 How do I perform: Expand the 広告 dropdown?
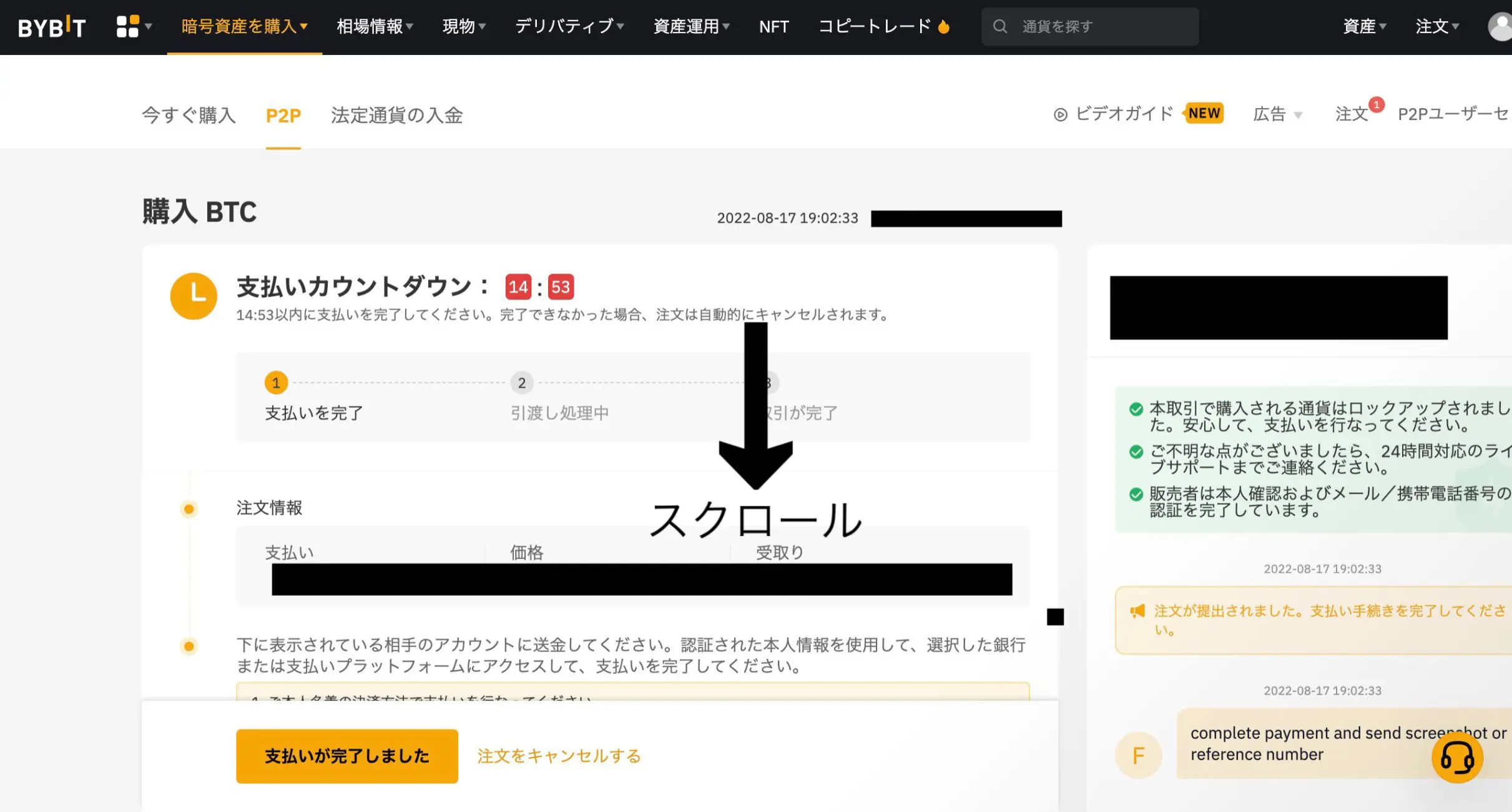tap(1277, 114)
